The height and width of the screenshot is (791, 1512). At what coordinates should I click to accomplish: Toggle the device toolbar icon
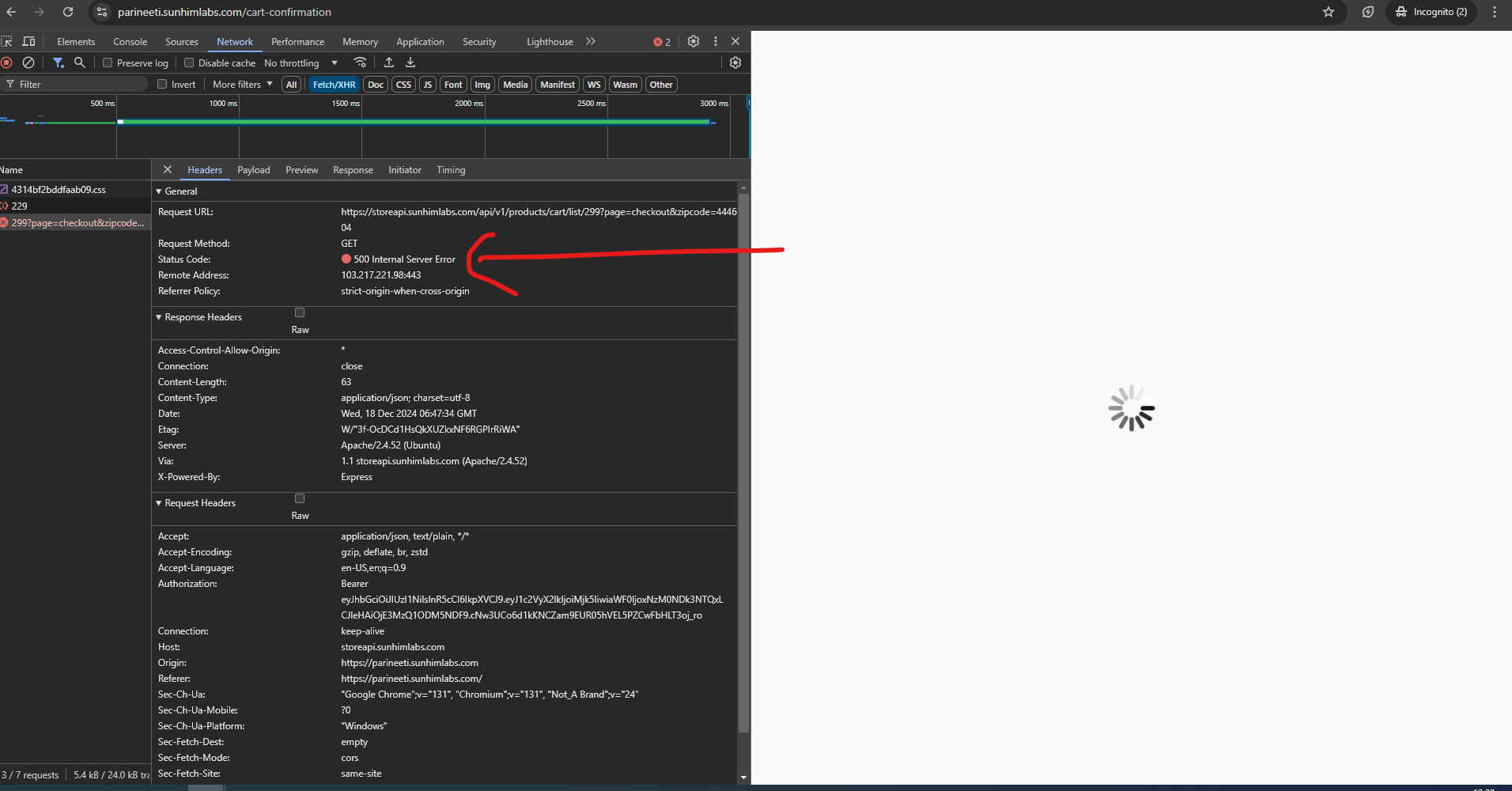coord(28,41)
